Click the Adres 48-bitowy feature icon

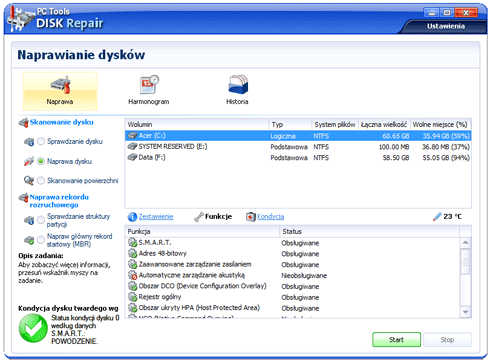click(x=133, y=253)
